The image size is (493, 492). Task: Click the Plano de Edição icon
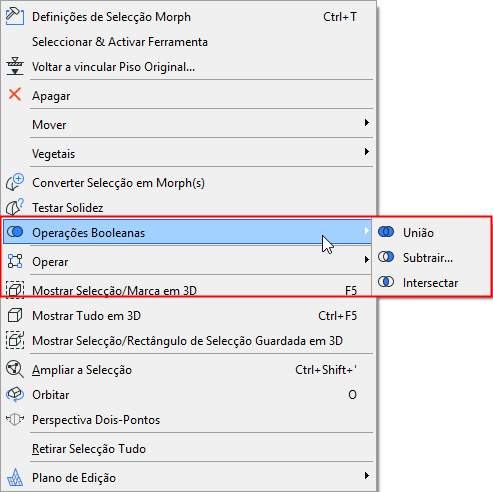15,477
